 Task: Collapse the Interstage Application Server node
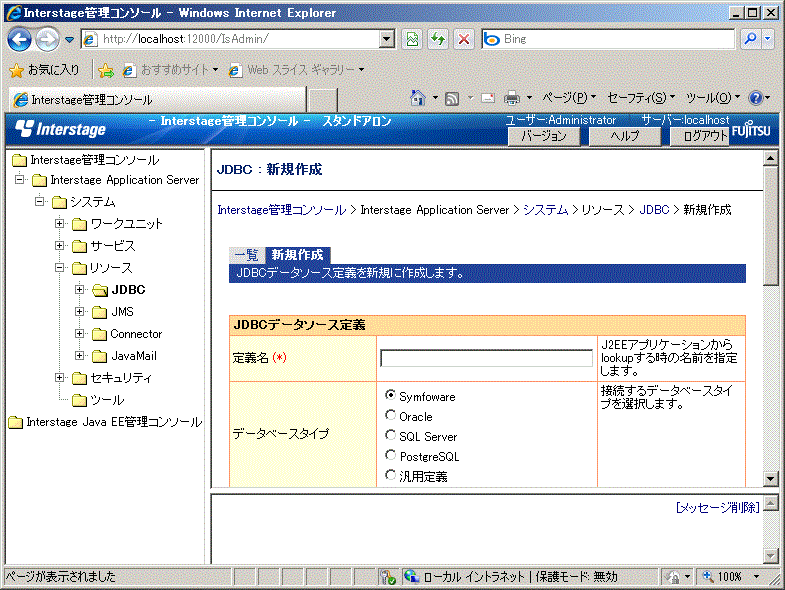[20, 179]
